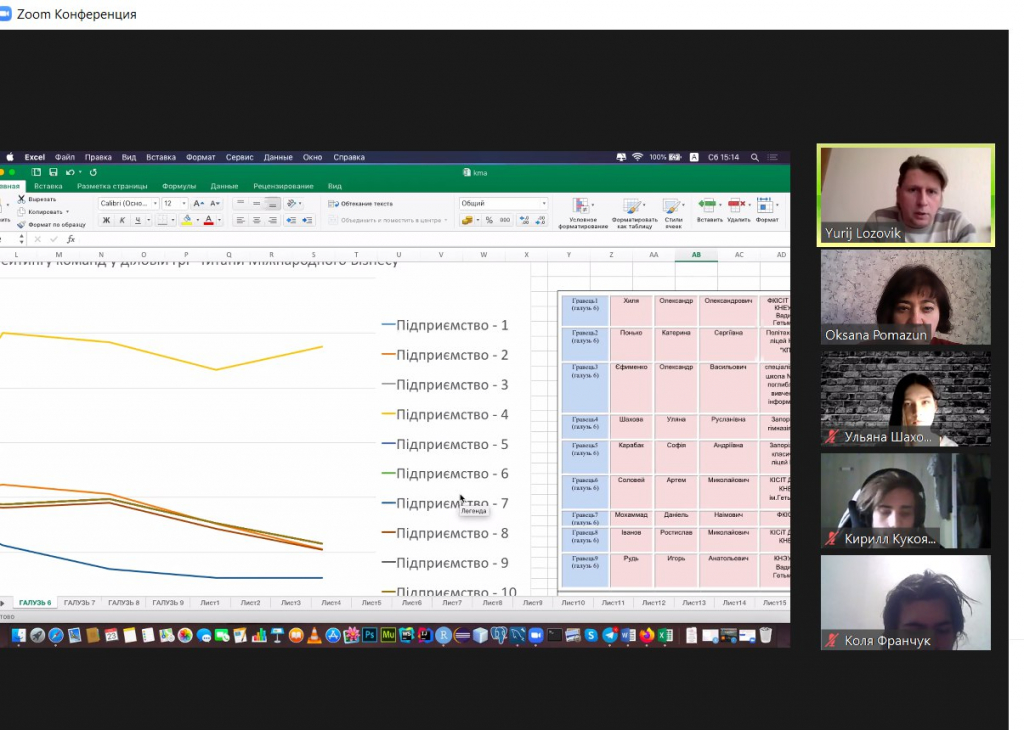Screen dimensions: 1024x730
Task: Expand the borders dropdown arrow
Action: (172, 221)
